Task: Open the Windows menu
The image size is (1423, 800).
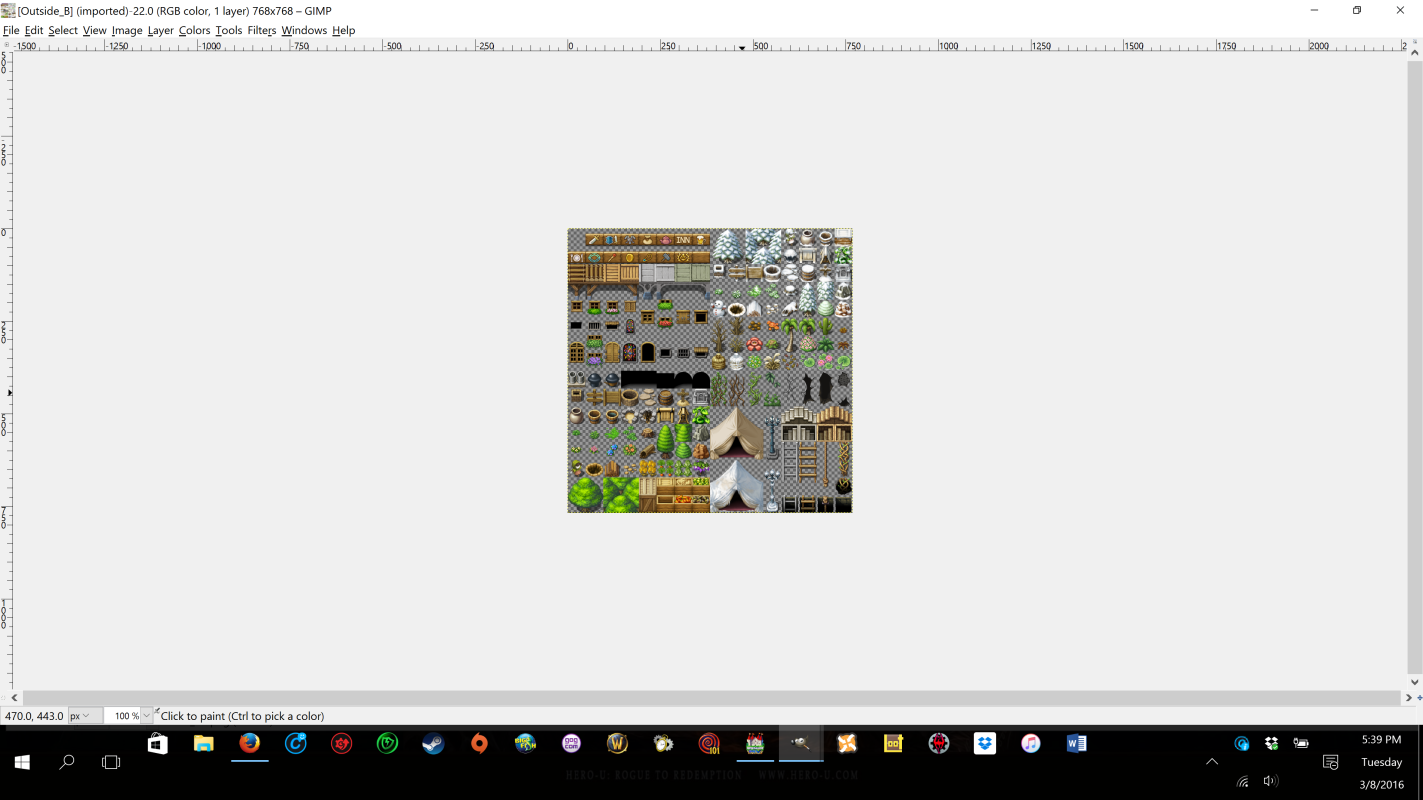Action: 304,30
